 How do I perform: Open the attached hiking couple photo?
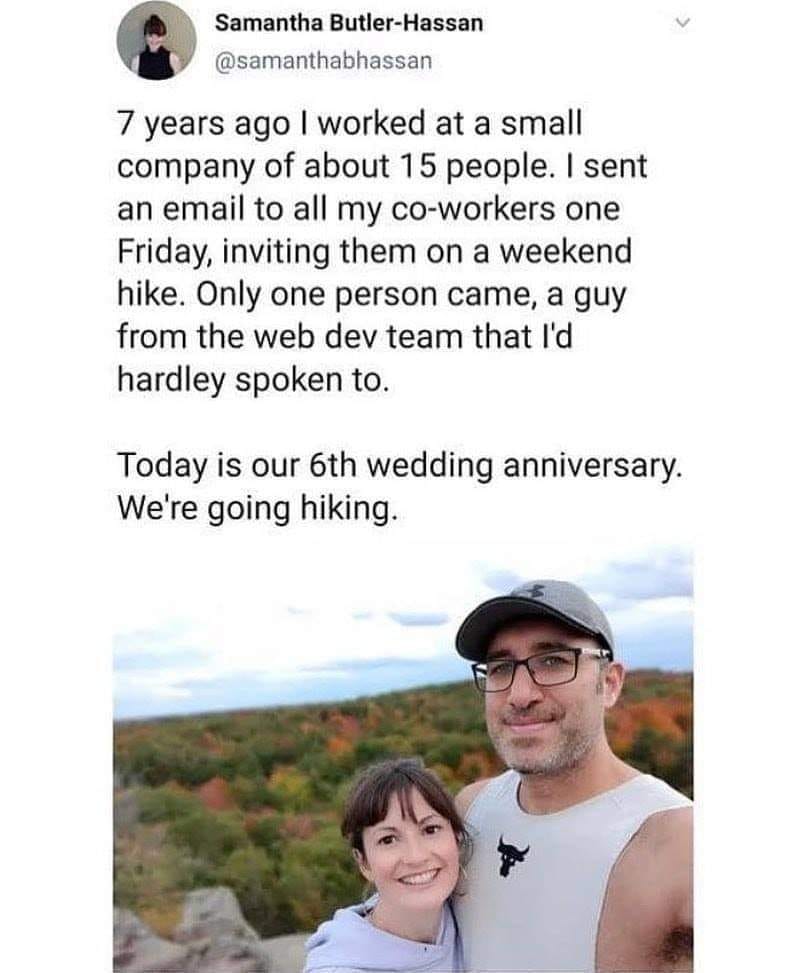403,758
